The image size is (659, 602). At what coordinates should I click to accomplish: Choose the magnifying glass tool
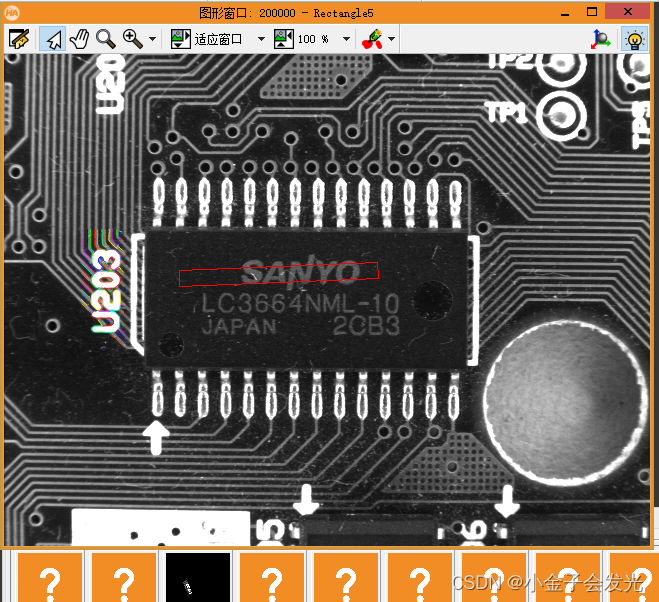pyautogui.click(x=105, y=39)
